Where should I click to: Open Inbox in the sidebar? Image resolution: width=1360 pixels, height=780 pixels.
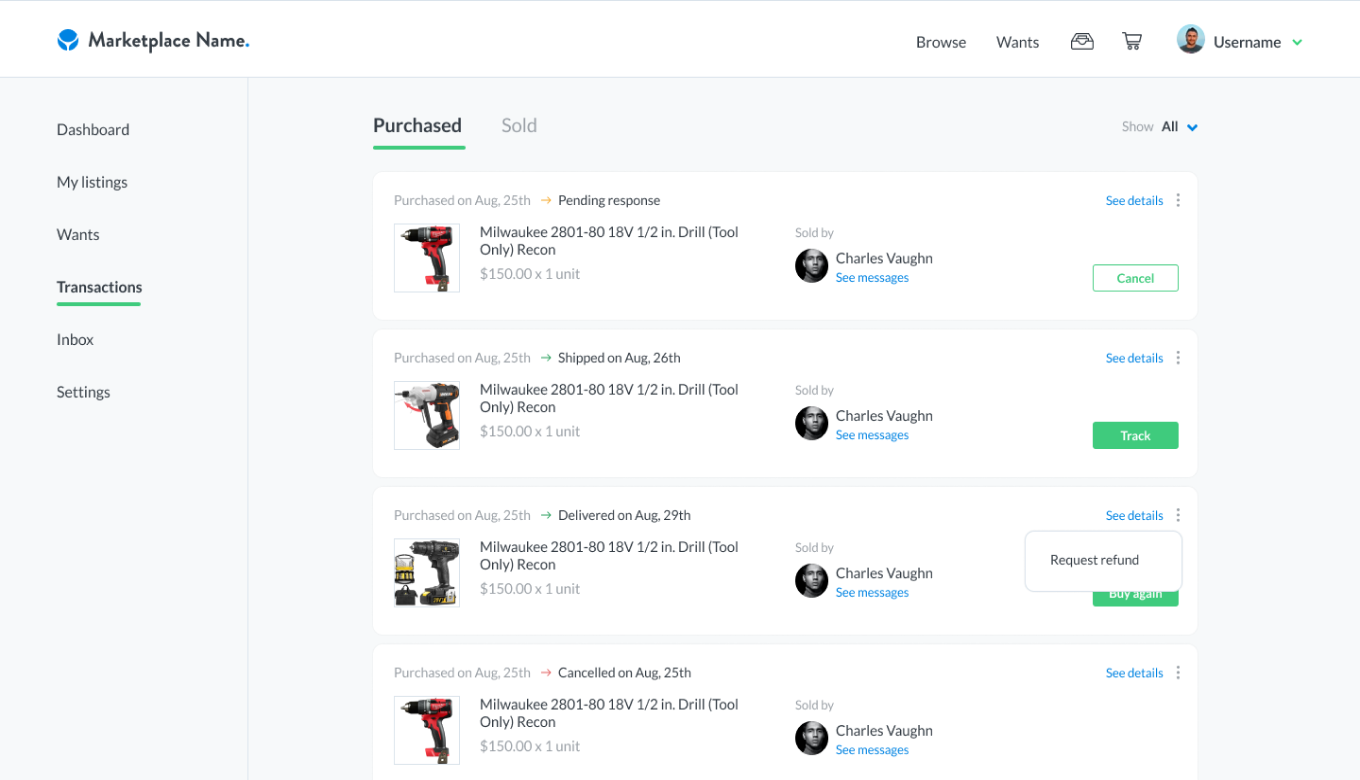pyautogui.click(x=75, y=340)
